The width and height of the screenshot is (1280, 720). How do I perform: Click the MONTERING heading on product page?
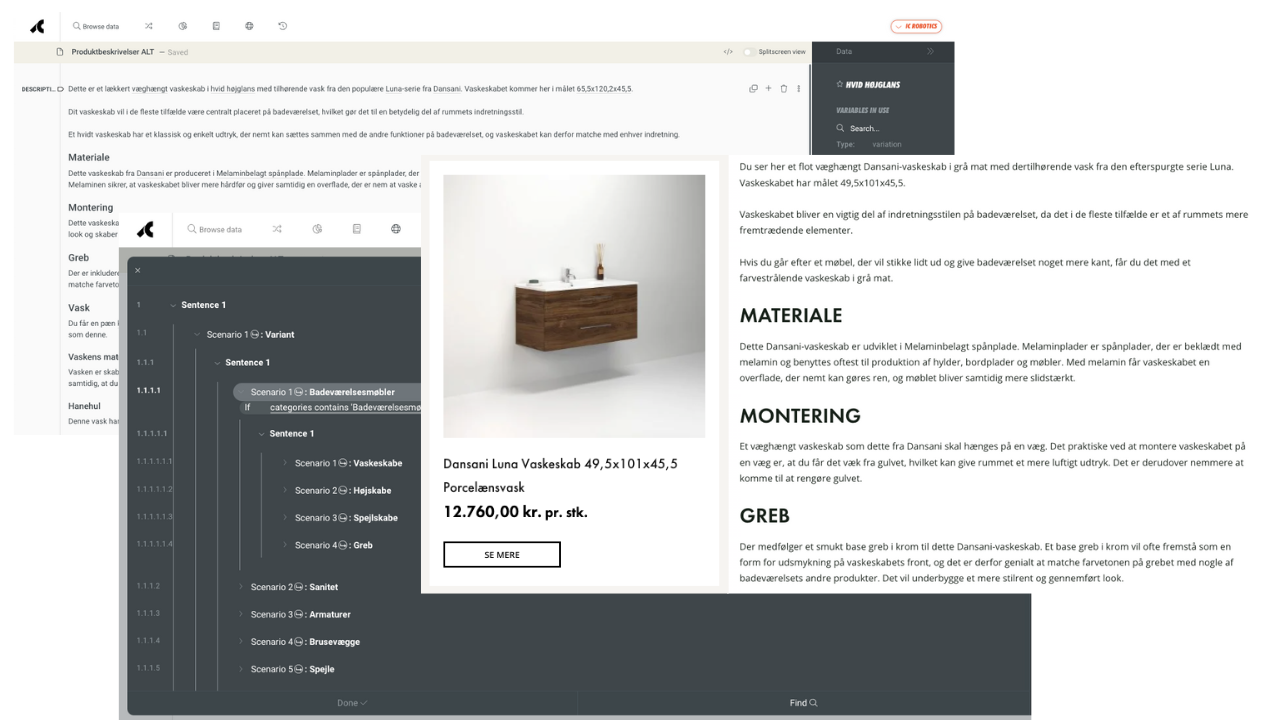pos(800,415)
